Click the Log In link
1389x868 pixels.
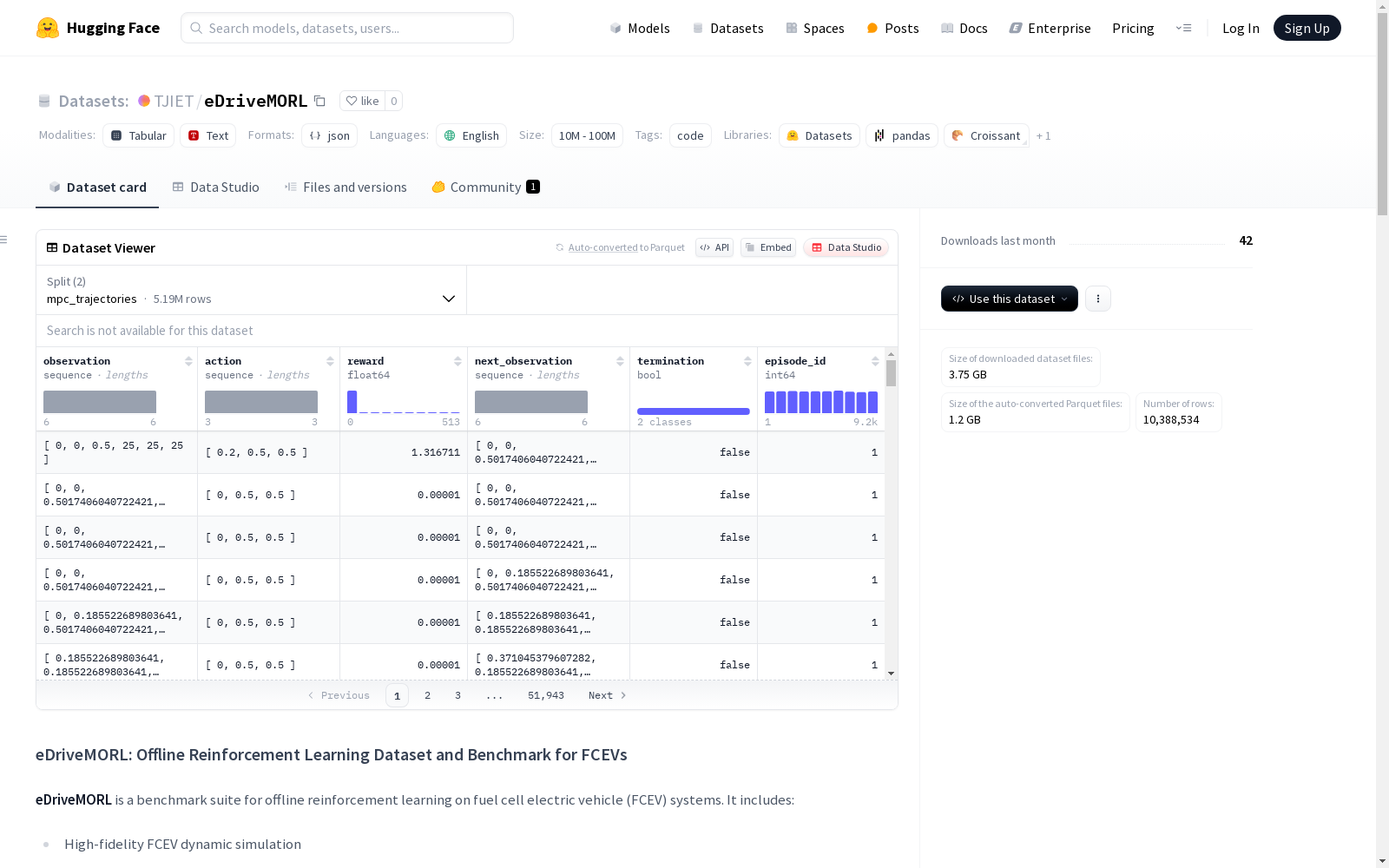click(x=1241, y=28)
